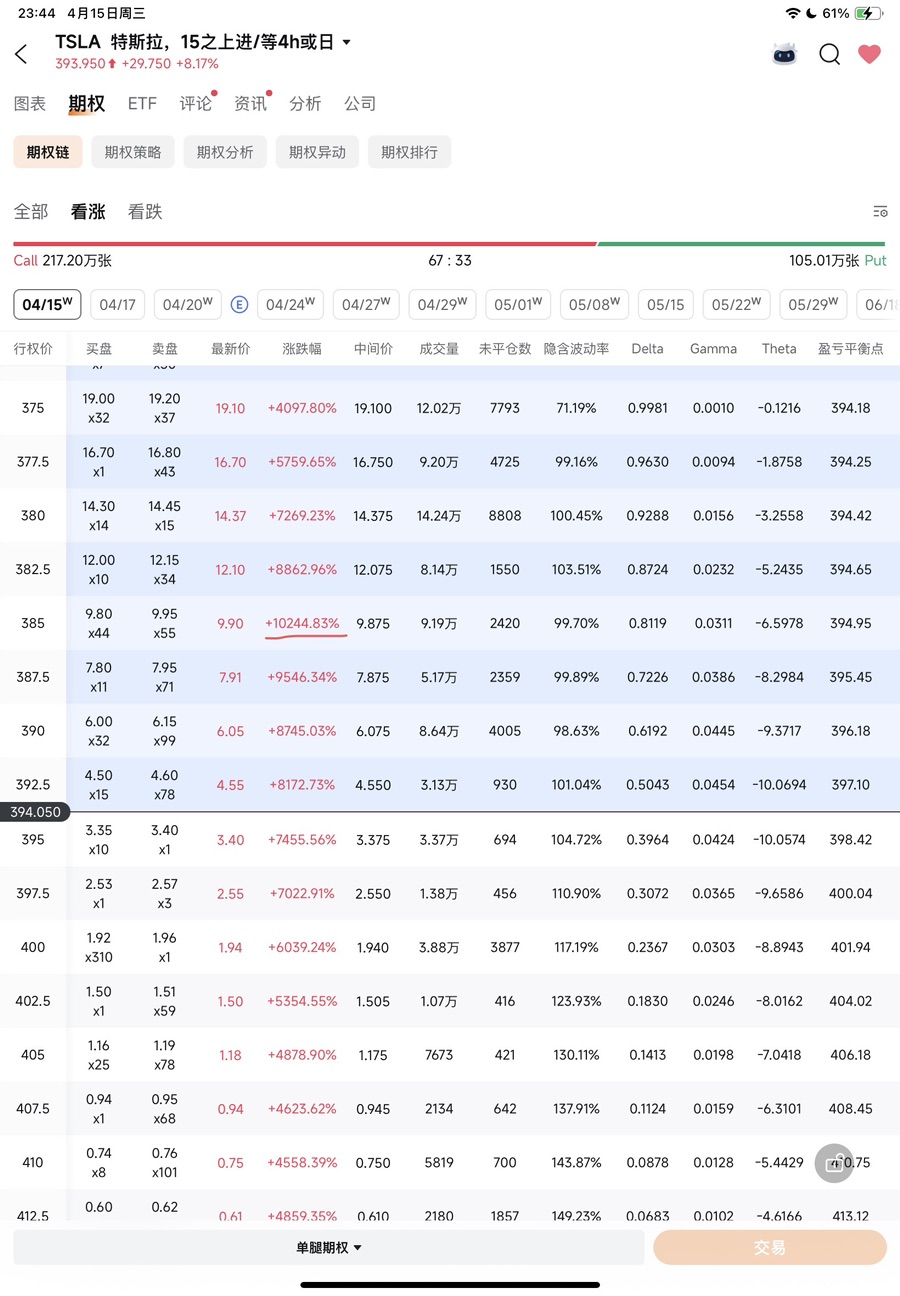The width and height of the screenshot is (900, 1296).
Task: Select the 04/15 expiration date
Action: click(x=47, y=305)
